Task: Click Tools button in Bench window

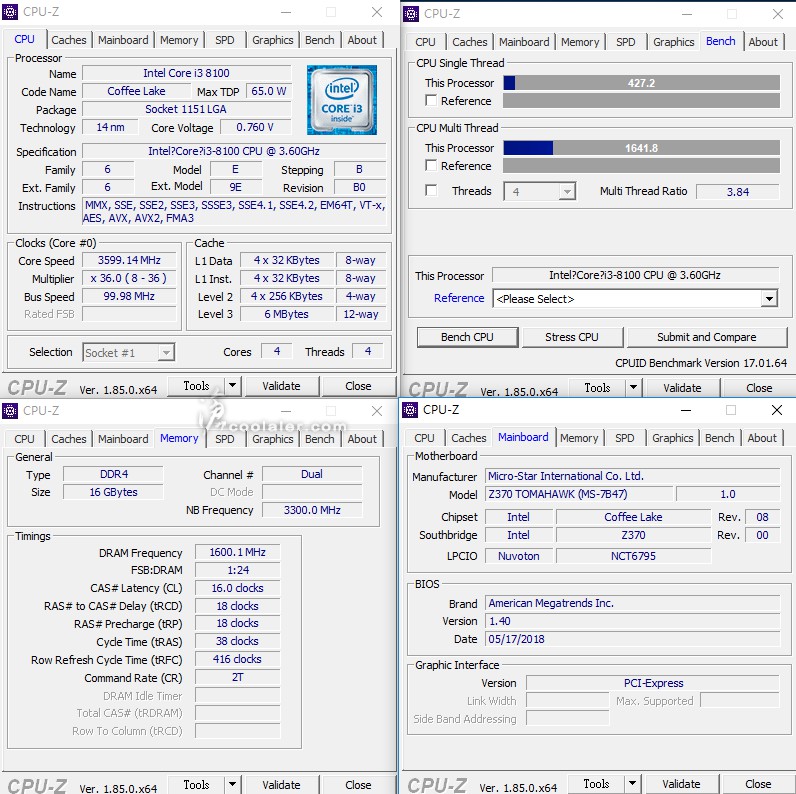Action: tap(597, 388)
